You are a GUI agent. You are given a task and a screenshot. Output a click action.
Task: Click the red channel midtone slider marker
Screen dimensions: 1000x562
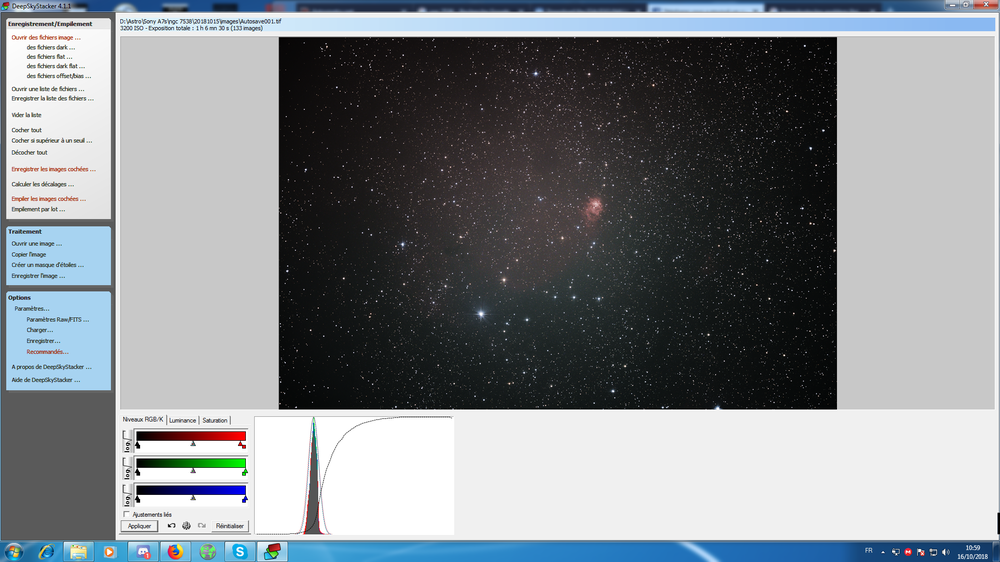pos(193,443)
